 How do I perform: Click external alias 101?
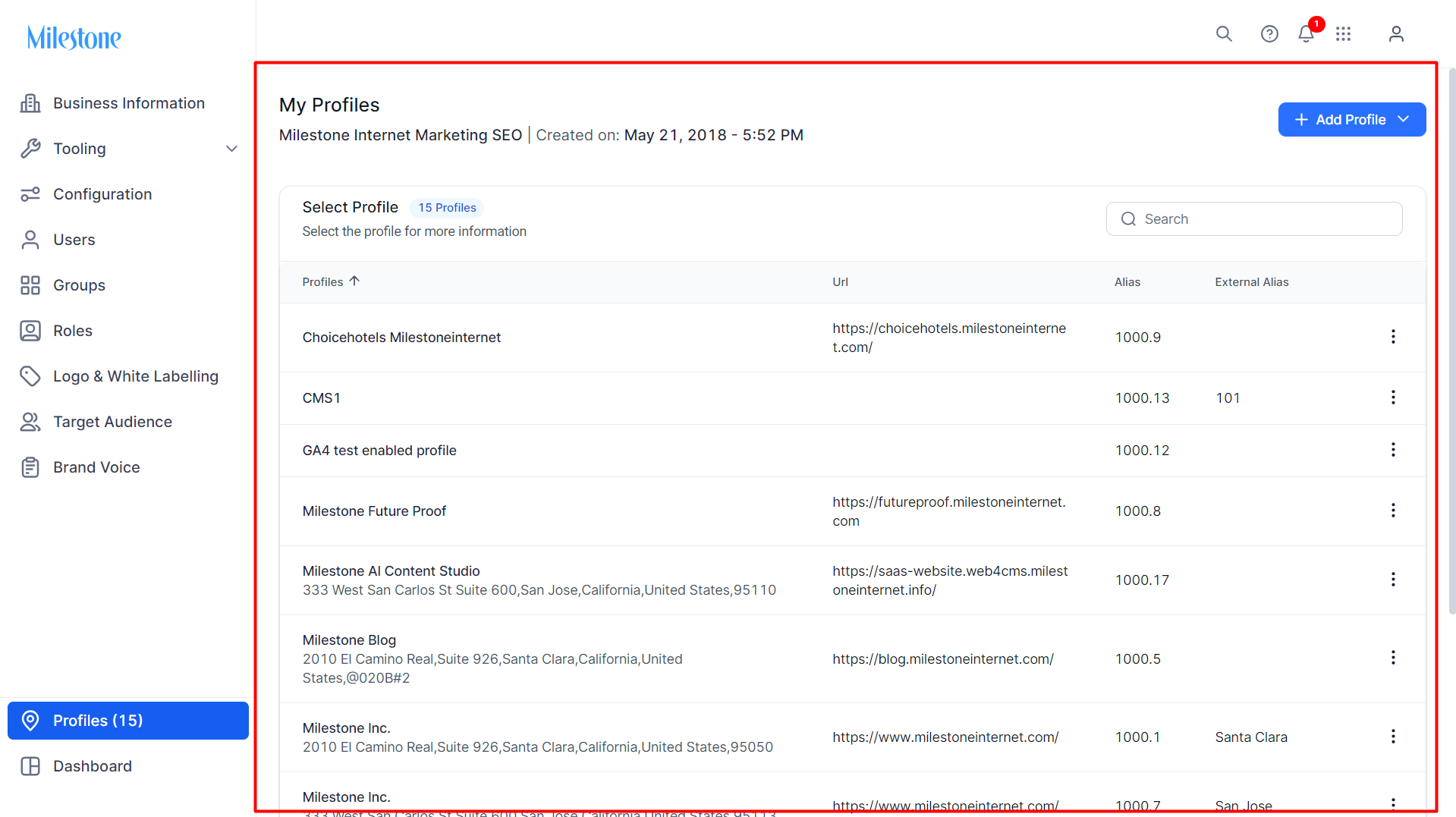click(1228, 398)
